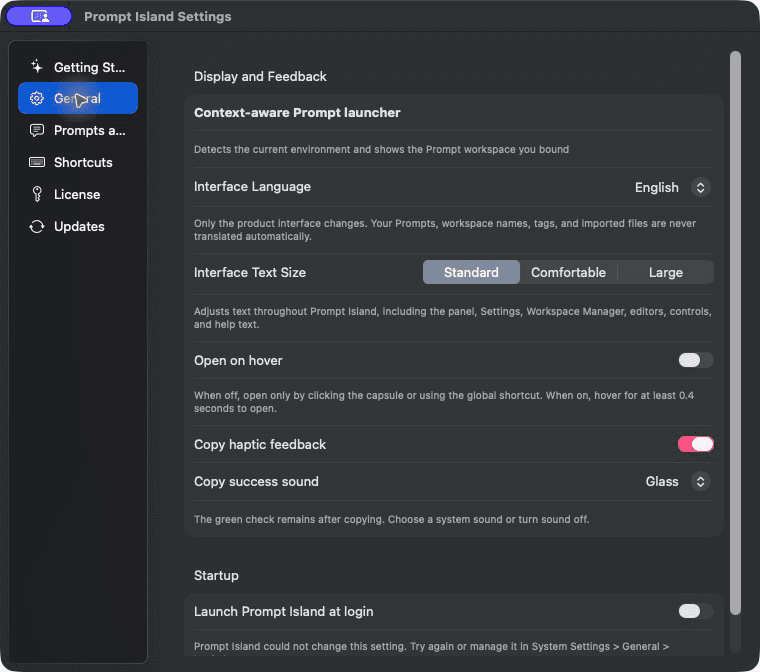Viewport: 760px width, 672px height.
Task: Open the Getting St... sidebar section
Action: 78,67
